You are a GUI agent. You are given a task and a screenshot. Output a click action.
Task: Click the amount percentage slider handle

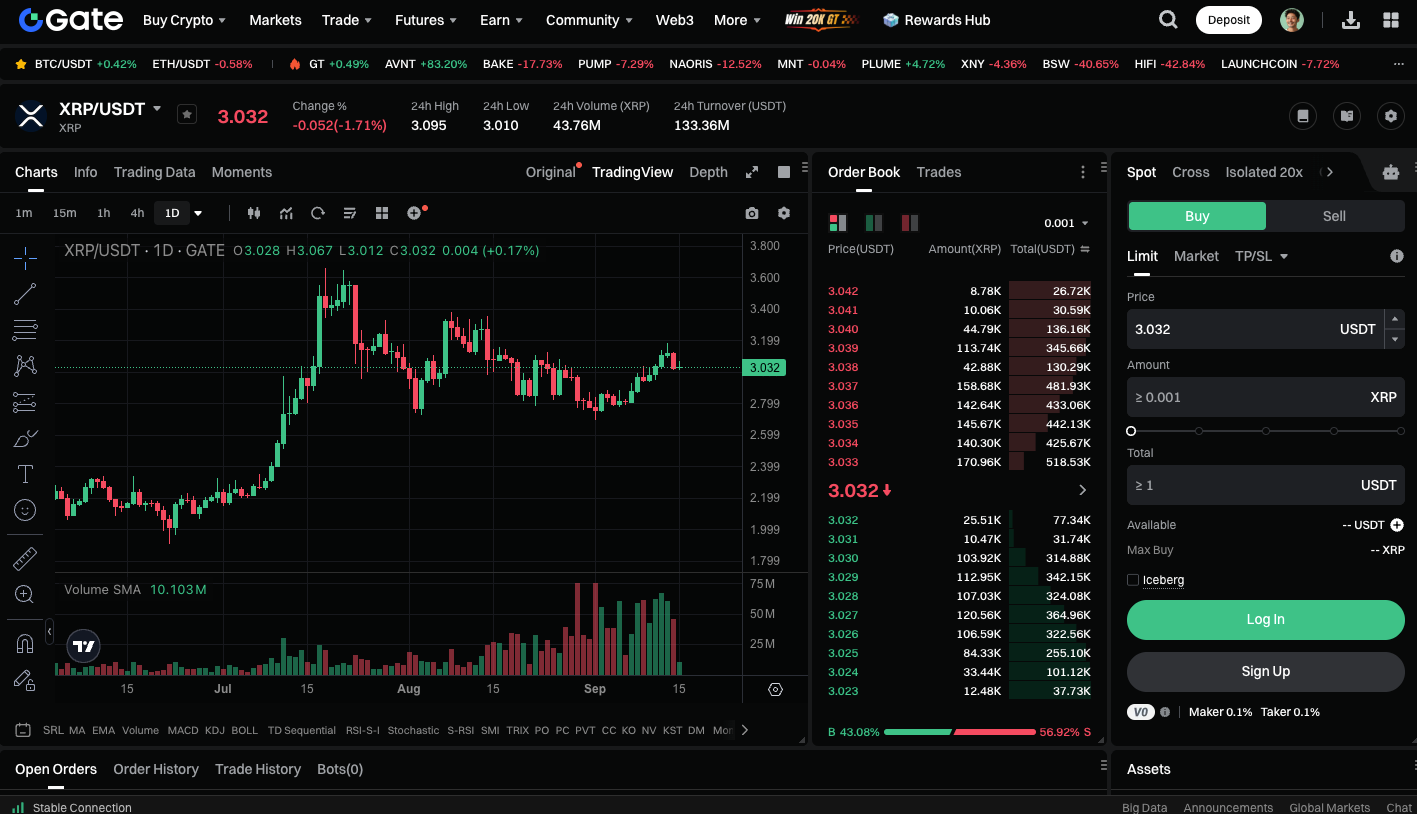click(1131, 431)
